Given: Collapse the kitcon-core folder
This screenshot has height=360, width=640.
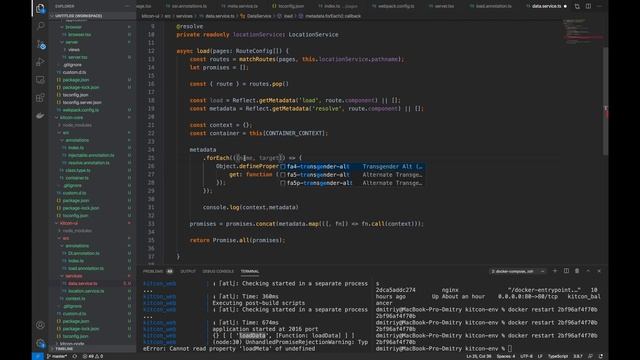Looking at the screenshot, I should coord(71,118).
